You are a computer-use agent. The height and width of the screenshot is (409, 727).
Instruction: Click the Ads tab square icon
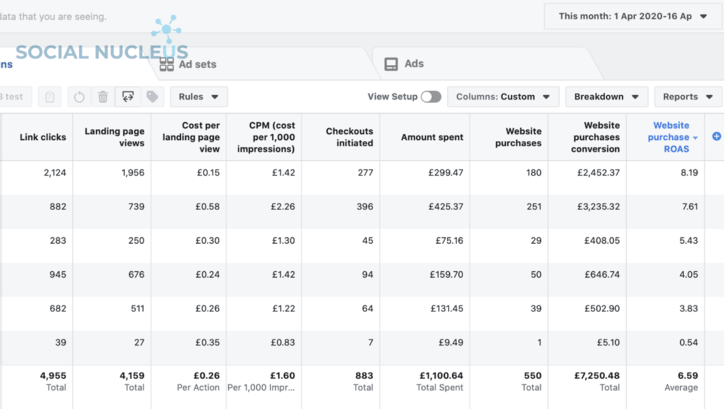(391, 64)
